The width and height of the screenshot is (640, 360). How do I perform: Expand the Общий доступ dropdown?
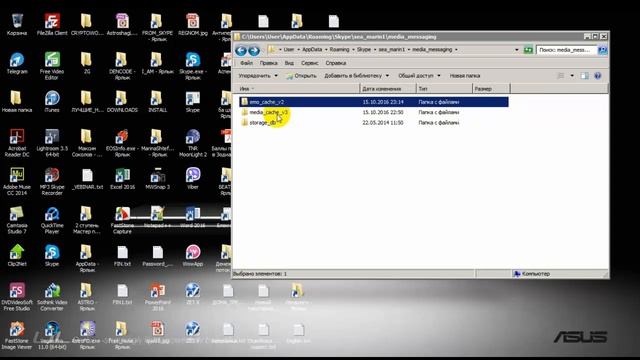click(419, 76)
